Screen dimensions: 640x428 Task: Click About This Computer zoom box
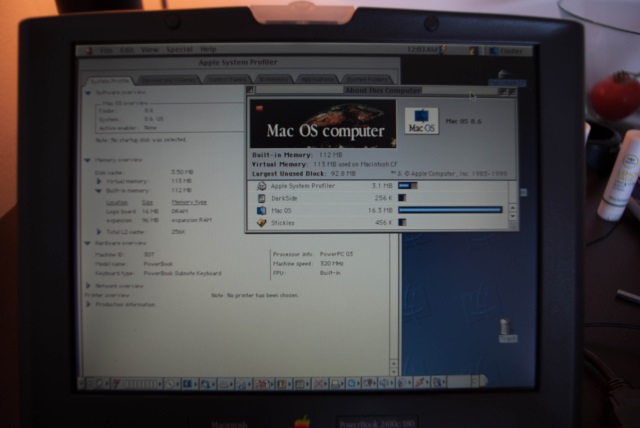pyautogui.click(x=503, y=92)
